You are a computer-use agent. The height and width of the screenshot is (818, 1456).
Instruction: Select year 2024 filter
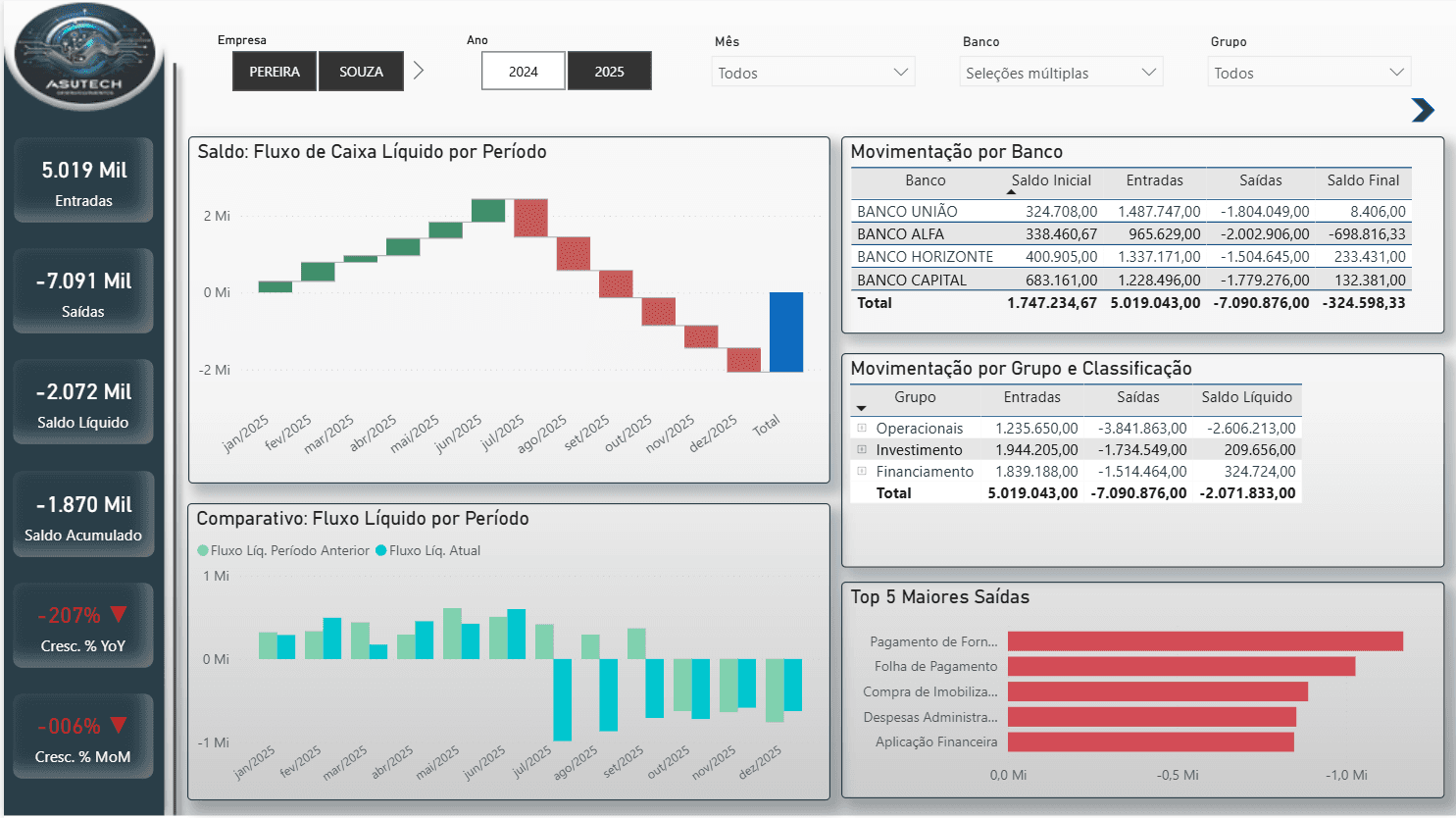click(524, 72)
